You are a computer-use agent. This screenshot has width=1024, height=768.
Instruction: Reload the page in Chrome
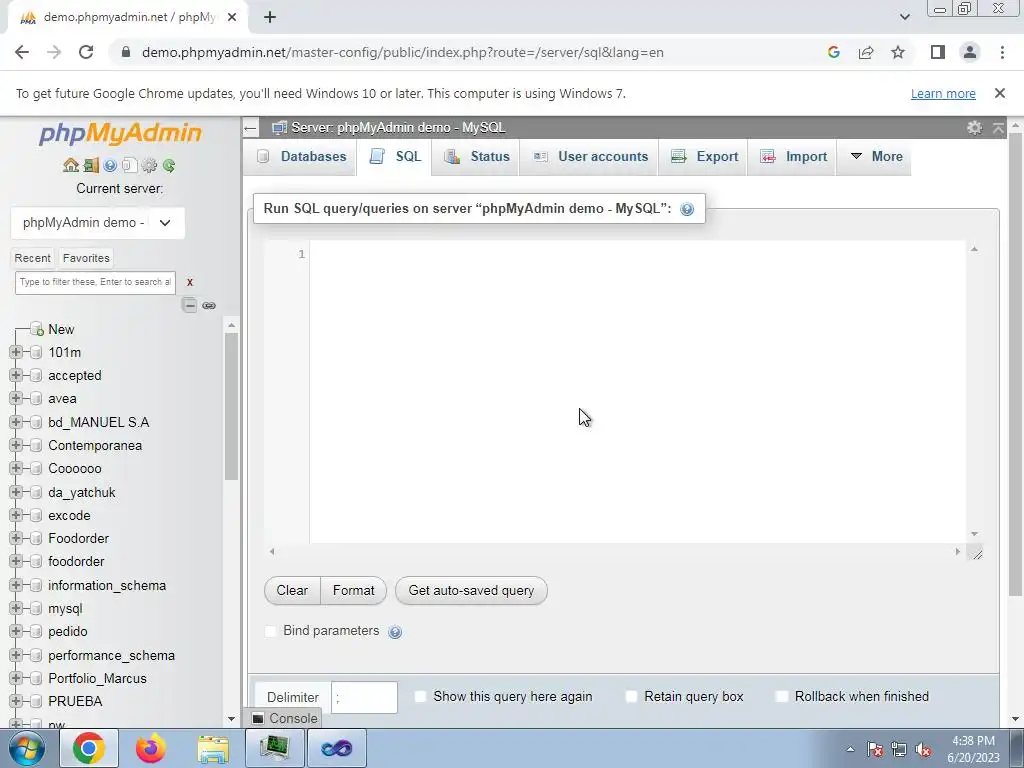pyautogui.click(x=86, y=52)
